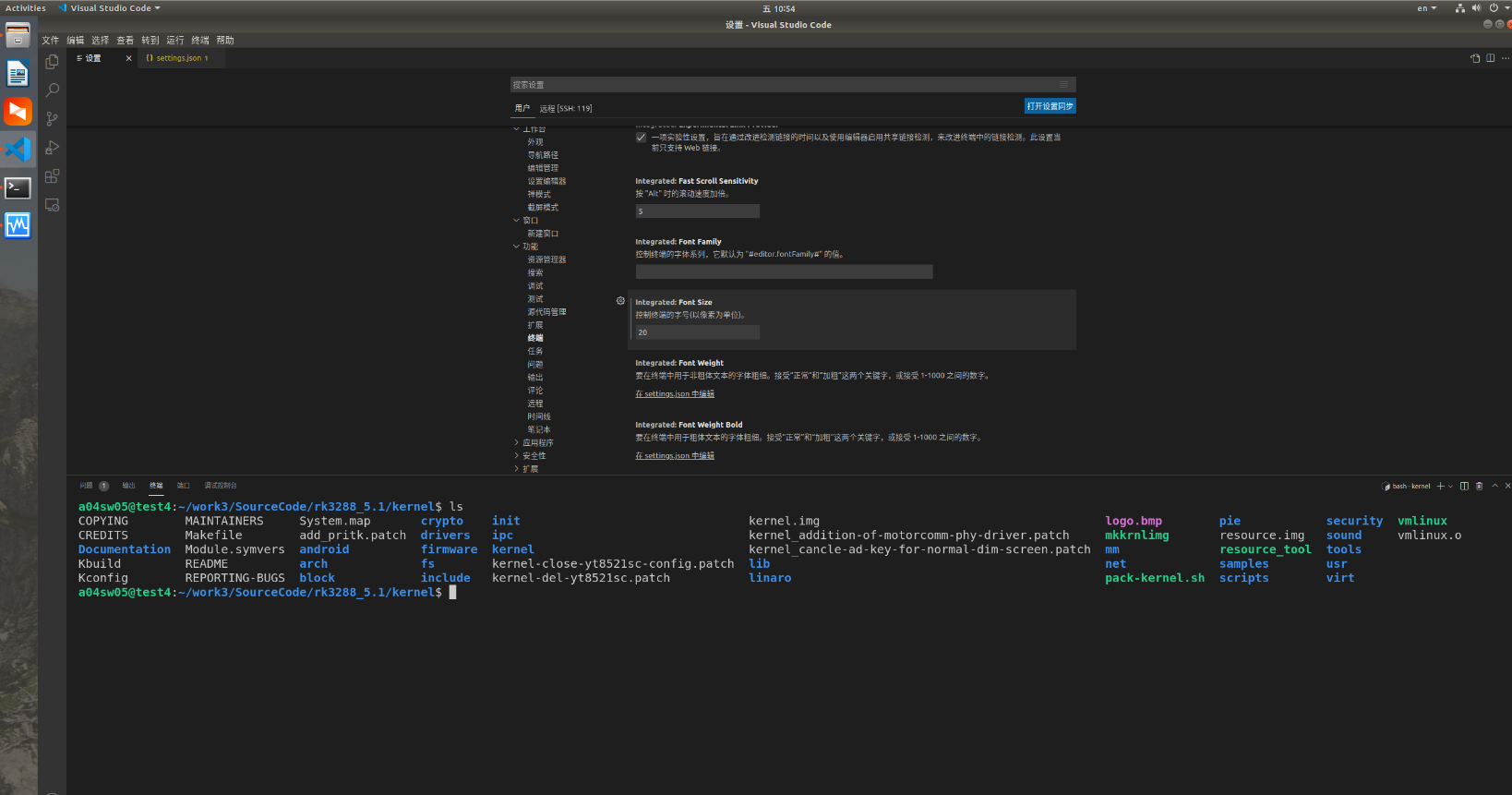
Task: Maximize the panel with the up chevron
Action: [1494, 486]
